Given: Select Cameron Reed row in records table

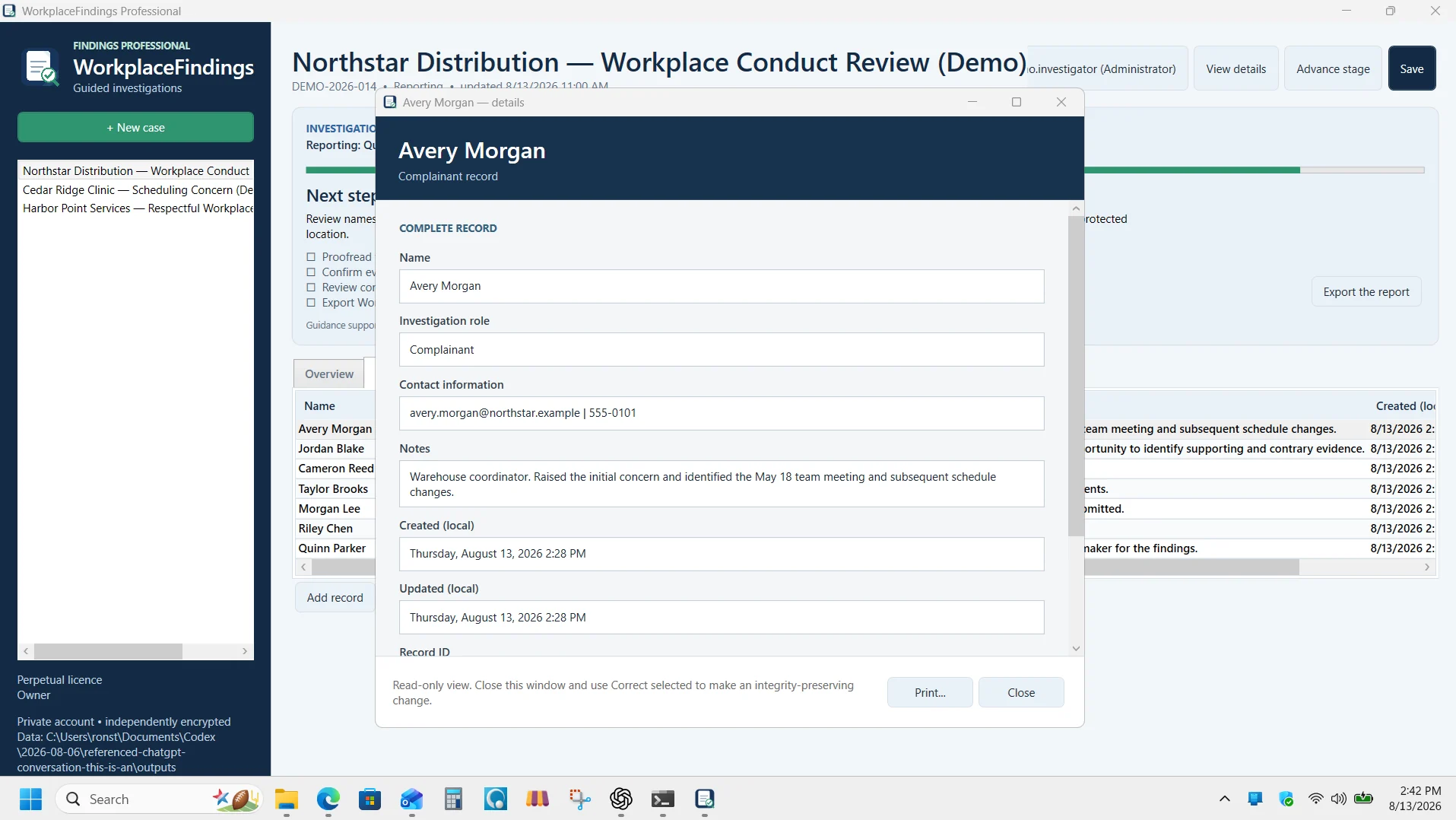Looking at the screenshot, I should click(336, 469).
